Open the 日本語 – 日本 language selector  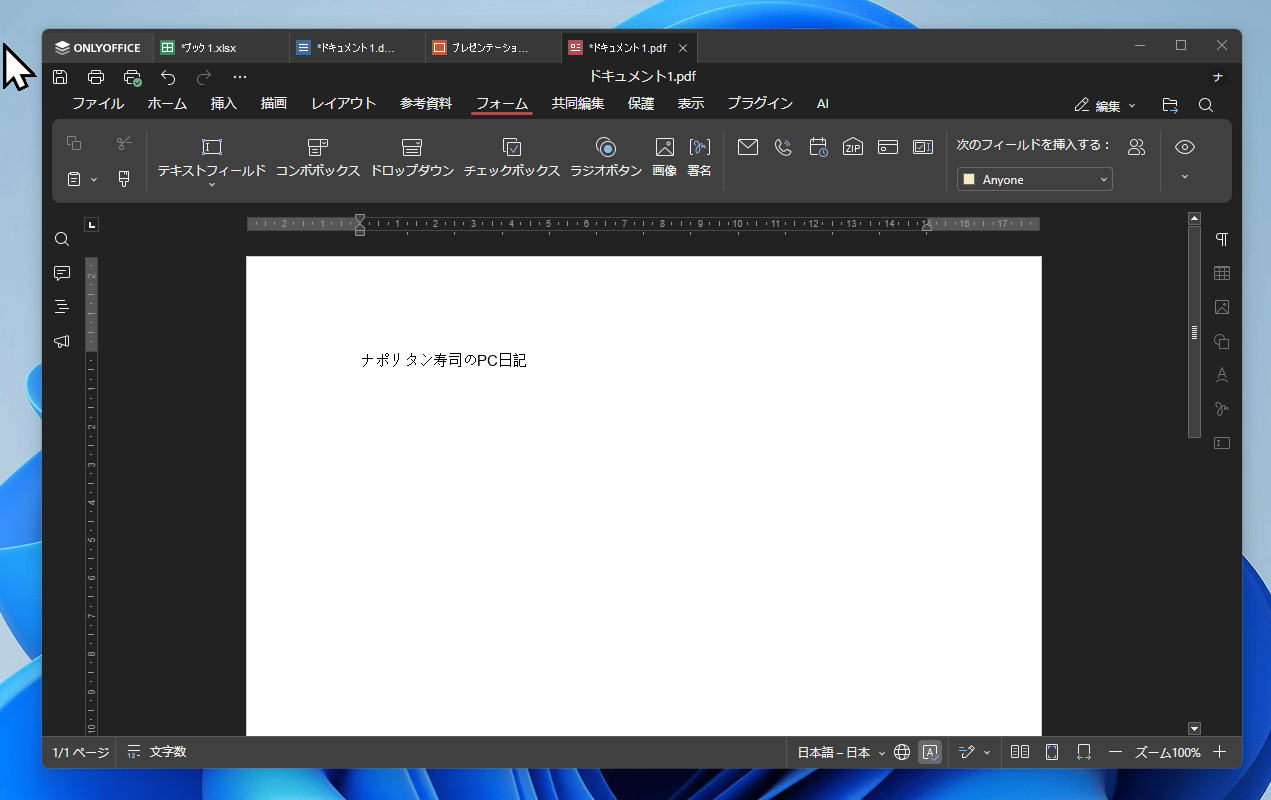click(840, 752)
